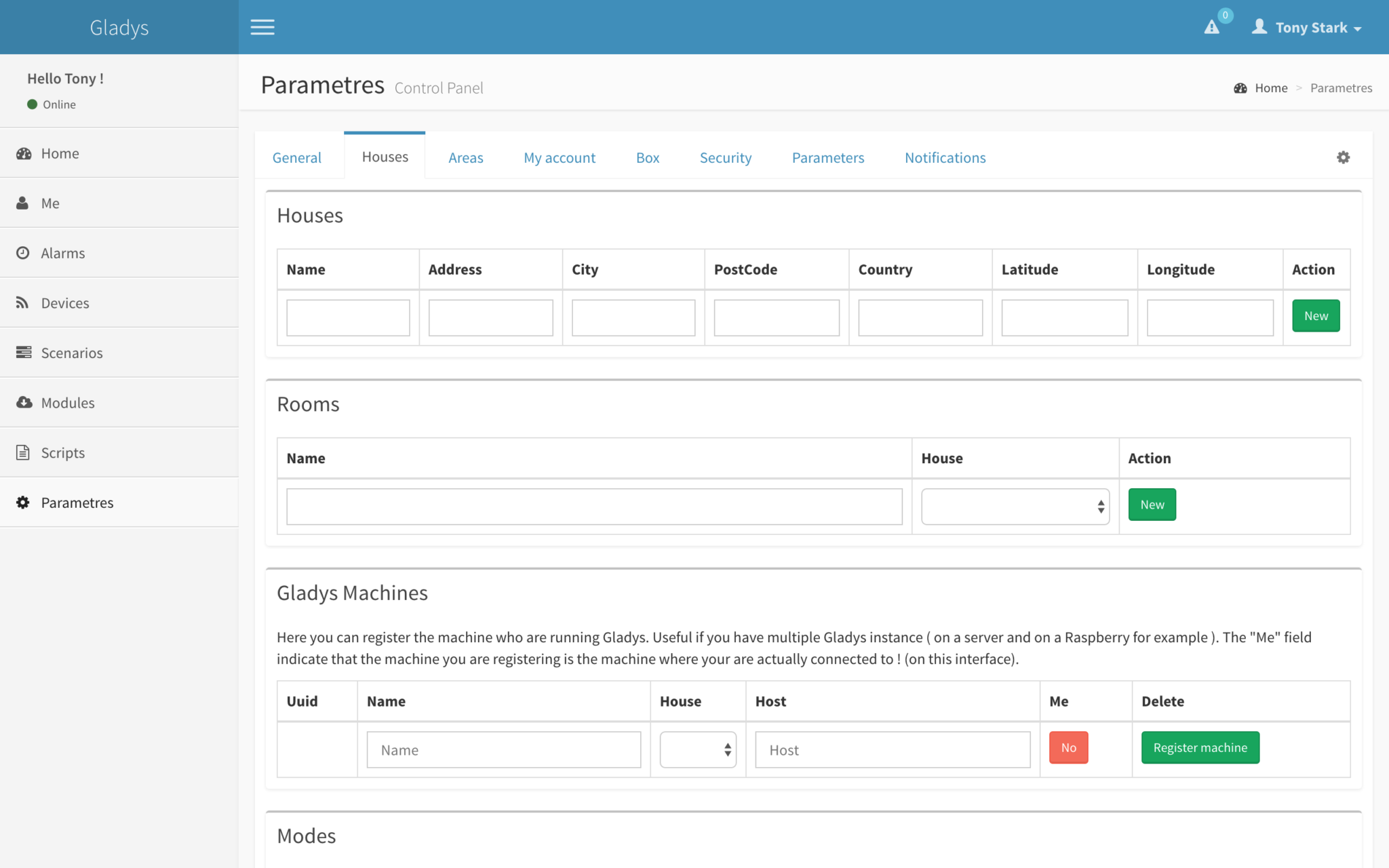Click the hamburger menu toggle icon

[262, 27]
